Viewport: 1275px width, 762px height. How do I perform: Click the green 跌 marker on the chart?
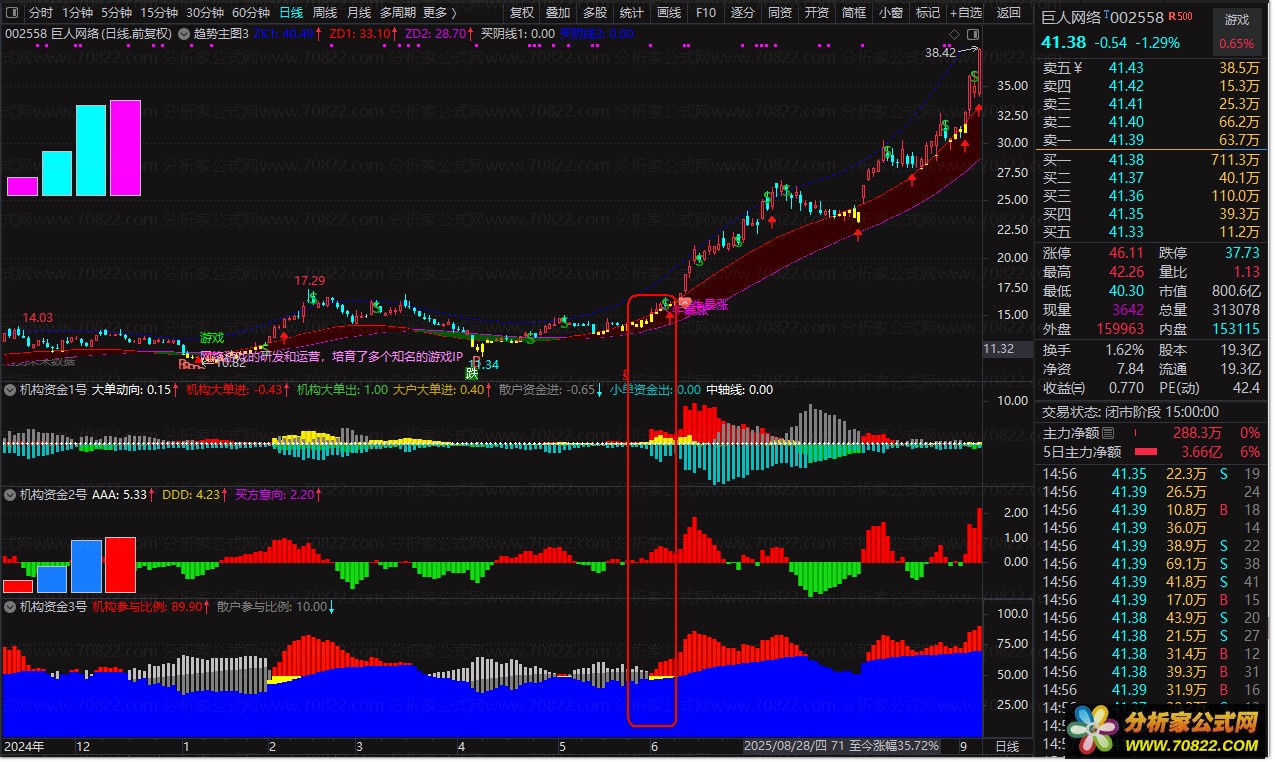click(471, 374)
